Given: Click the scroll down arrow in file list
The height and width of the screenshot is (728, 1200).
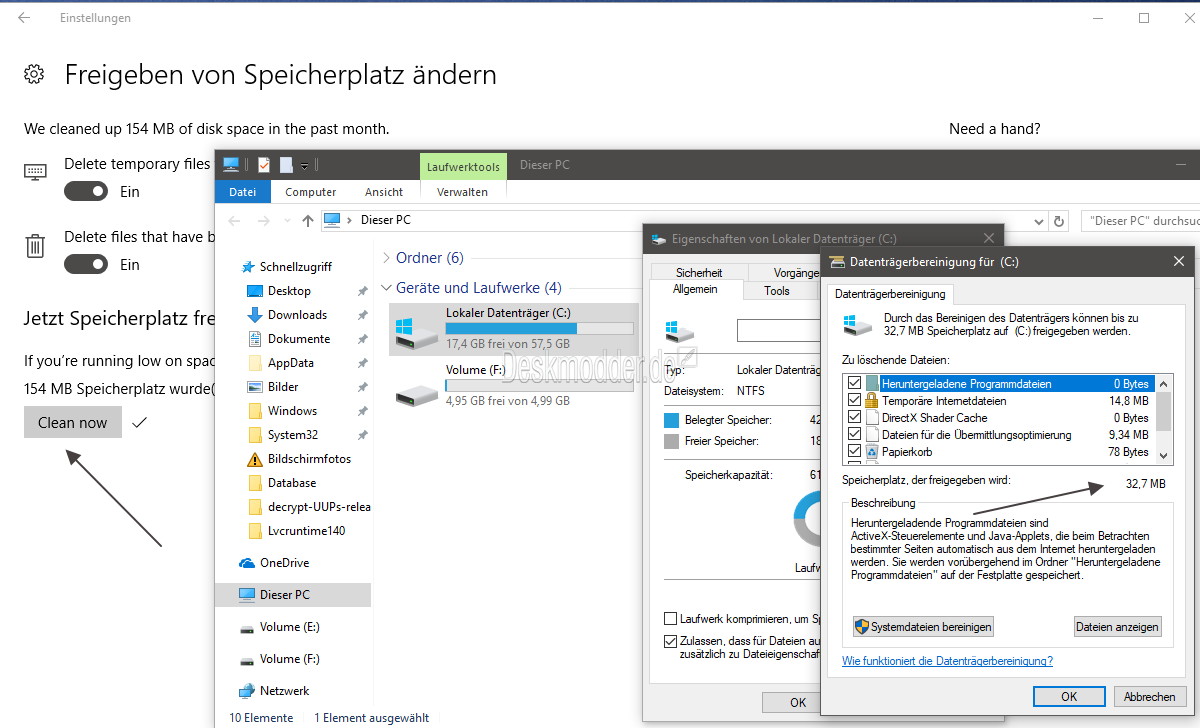Looking at the screenshot, I should click(x=1163, y=455).
